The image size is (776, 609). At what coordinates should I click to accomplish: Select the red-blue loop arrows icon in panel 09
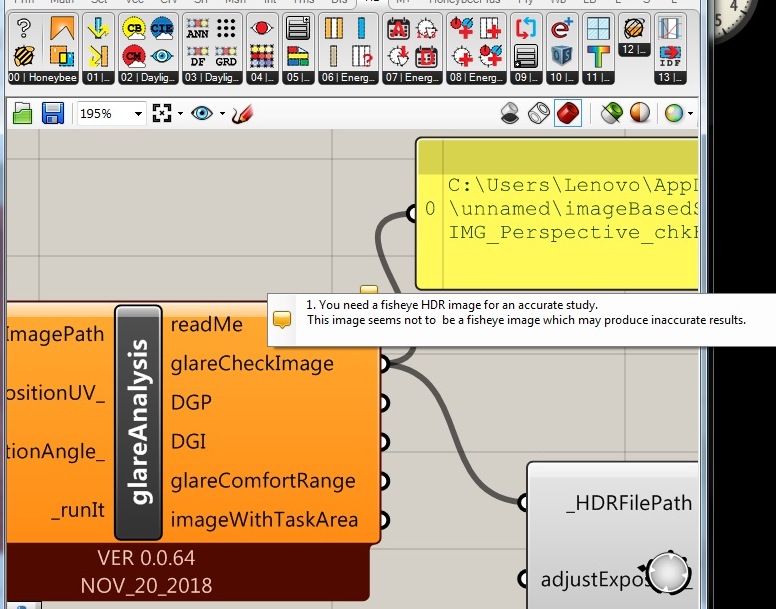[x=526, y=28]
